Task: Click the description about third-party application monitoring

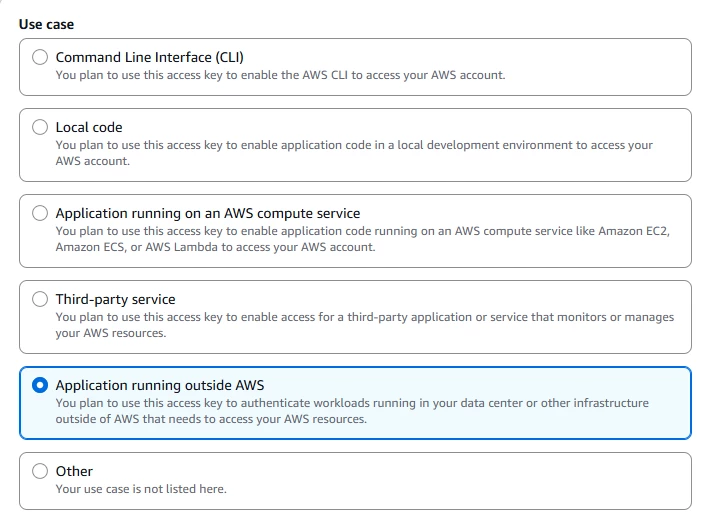Action: pos(365,325)
